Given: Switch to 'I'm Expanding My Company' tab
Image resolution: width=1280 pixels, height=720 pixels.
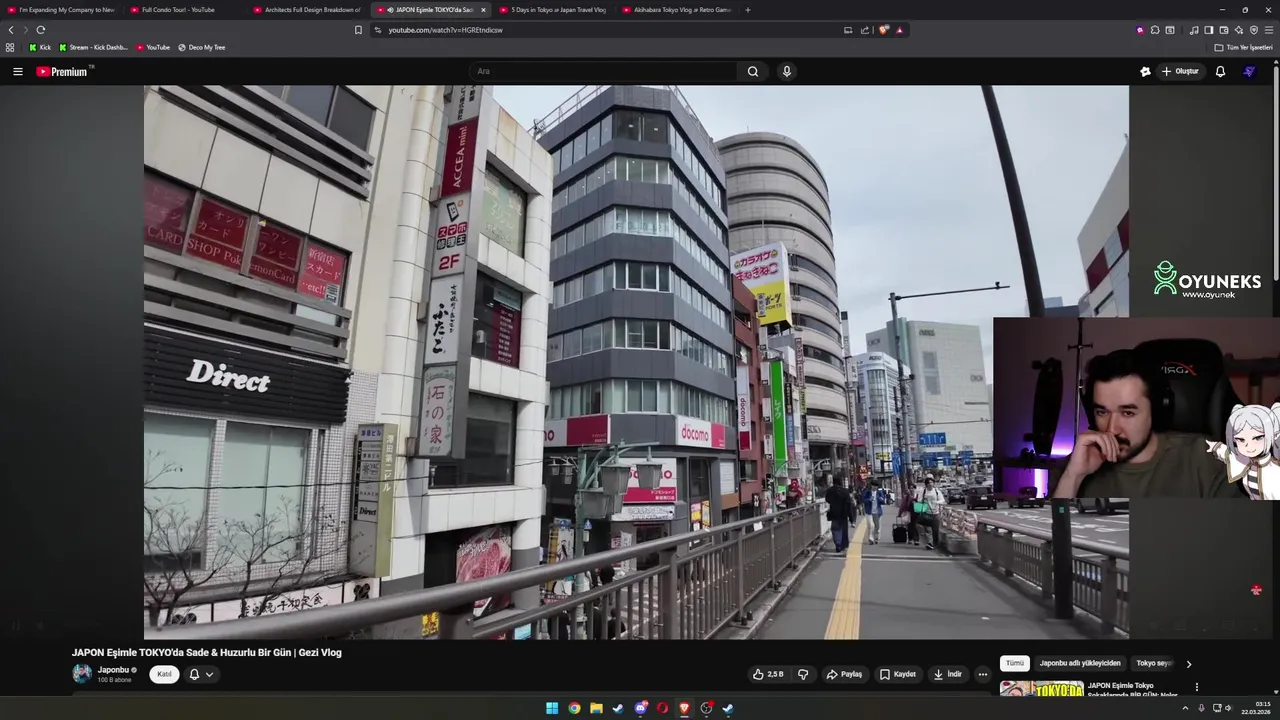Looking at the screenshot, I should 61,10.
